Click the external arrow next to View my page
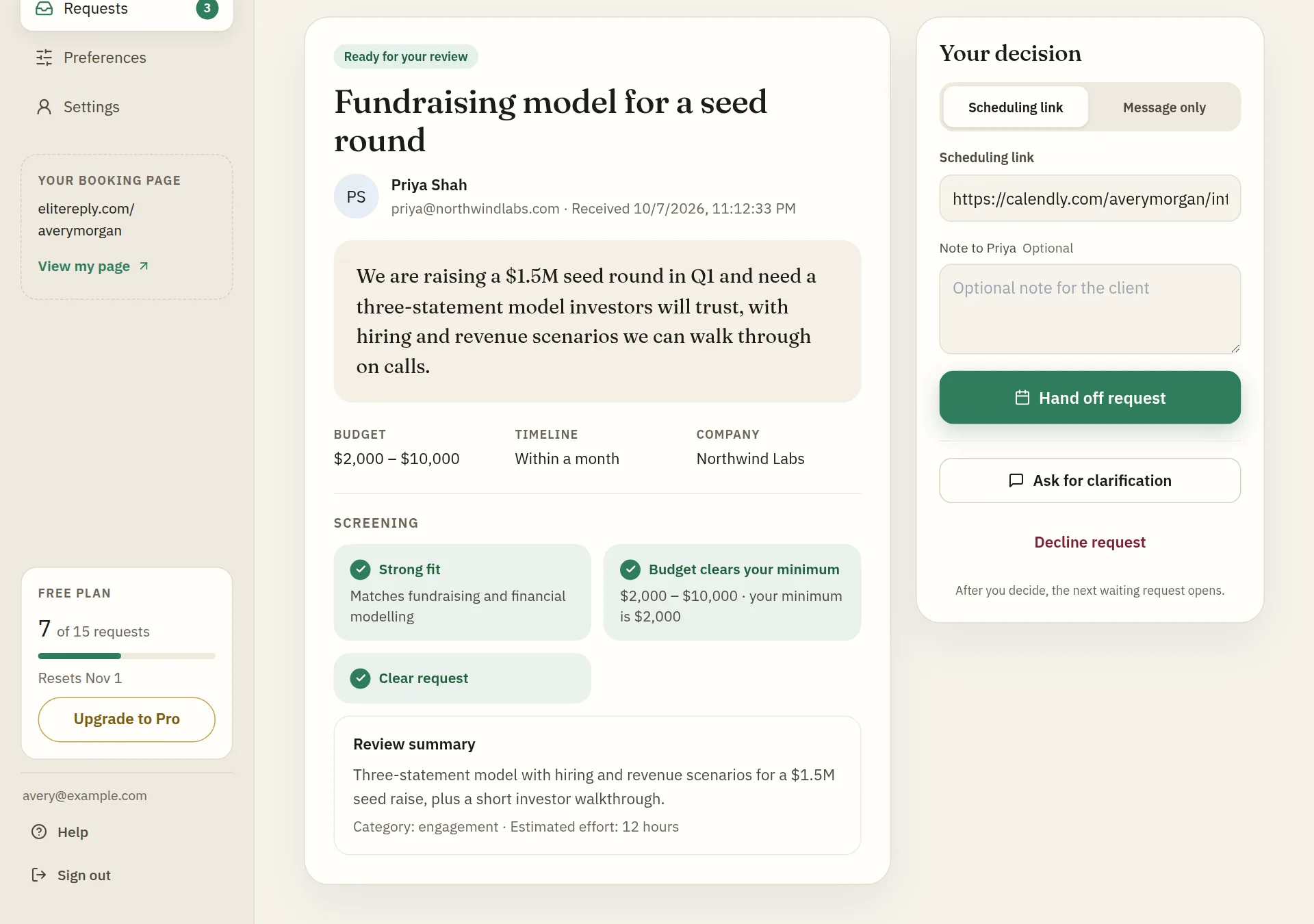This screenshot has width=1314, height=924. (144, 266)
